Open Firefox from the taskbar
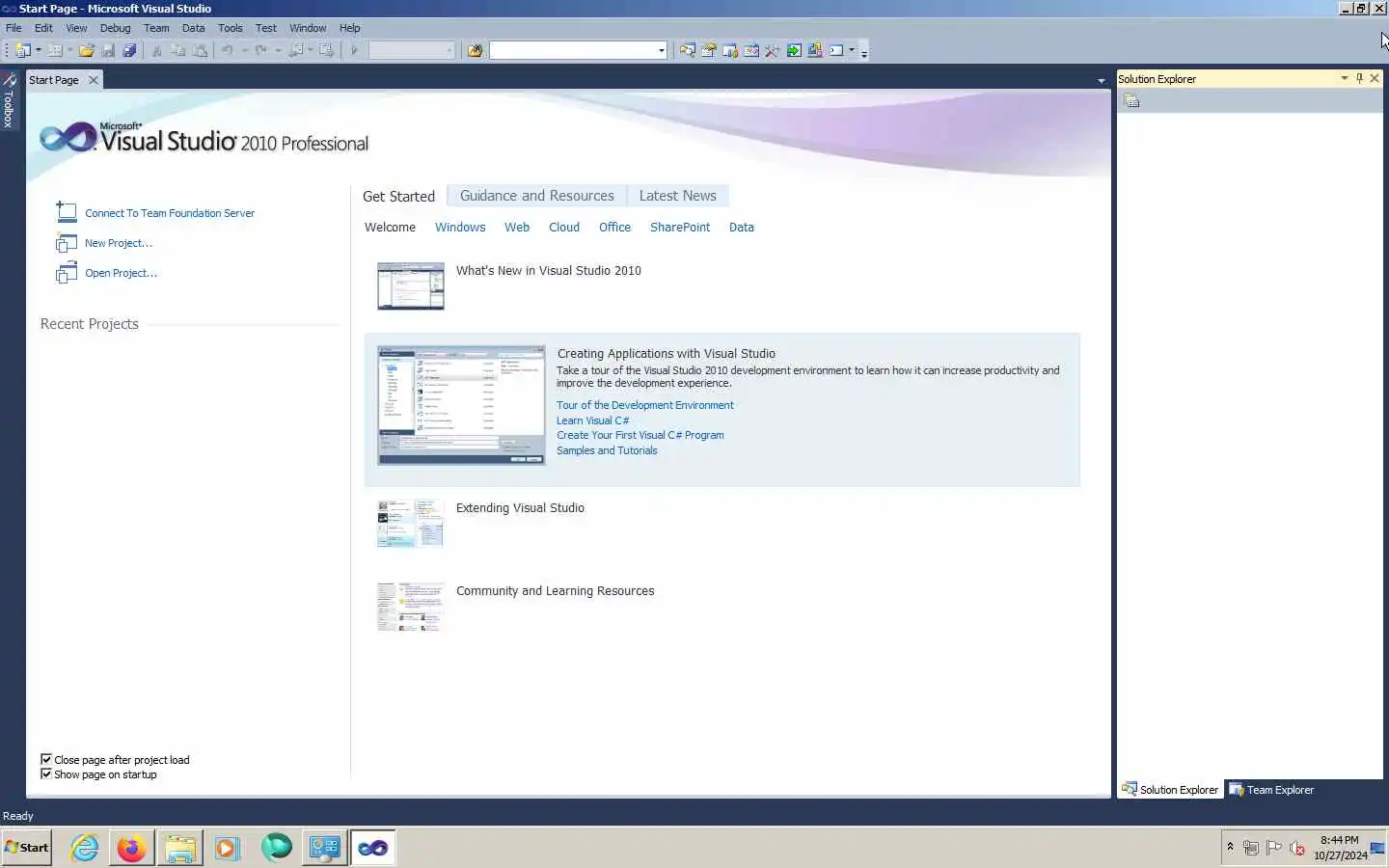1389x868 pixels. (x=132, y=848)
